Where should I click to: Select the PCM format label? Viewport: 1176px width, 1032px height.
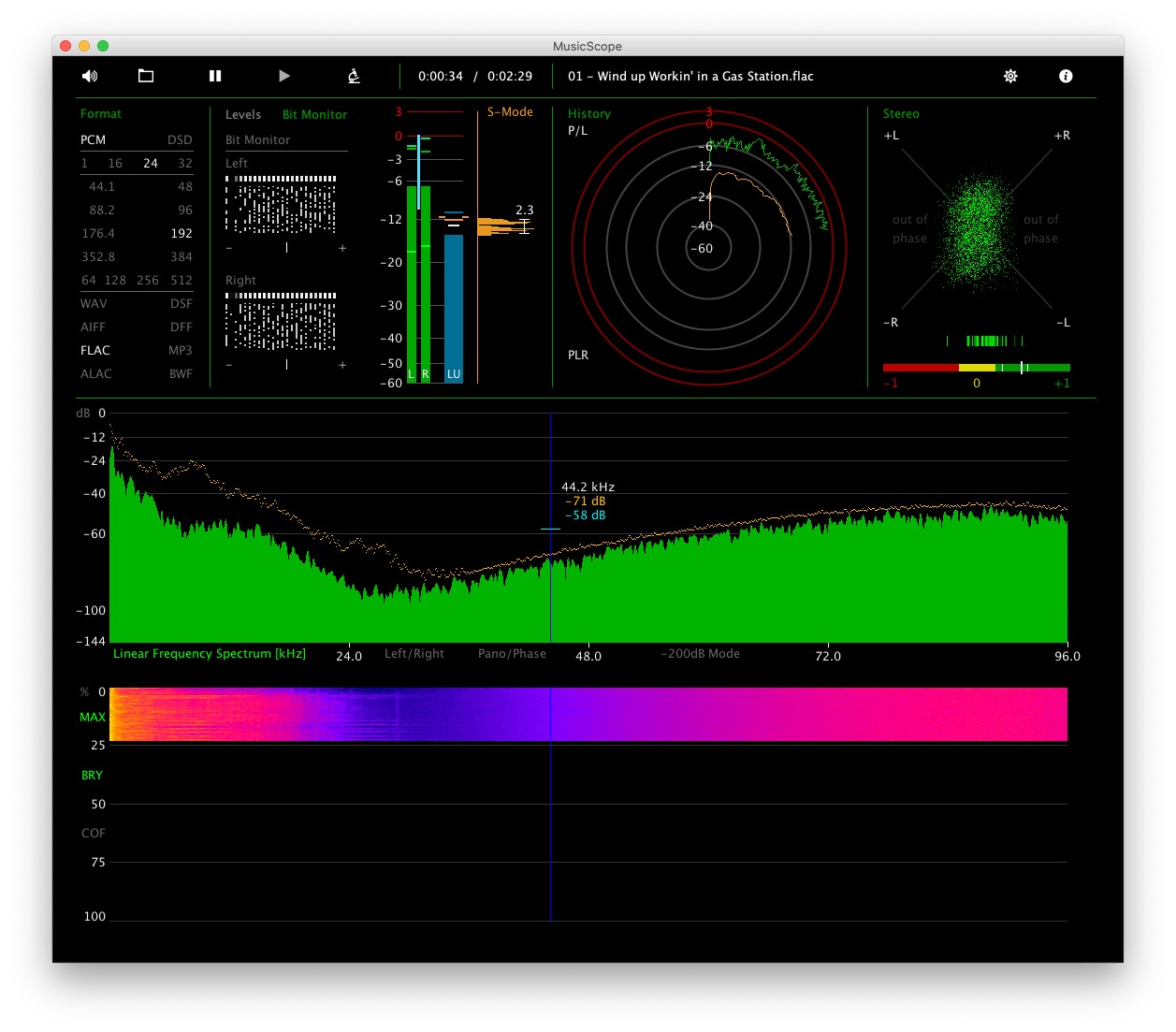[x=93, y=139]
